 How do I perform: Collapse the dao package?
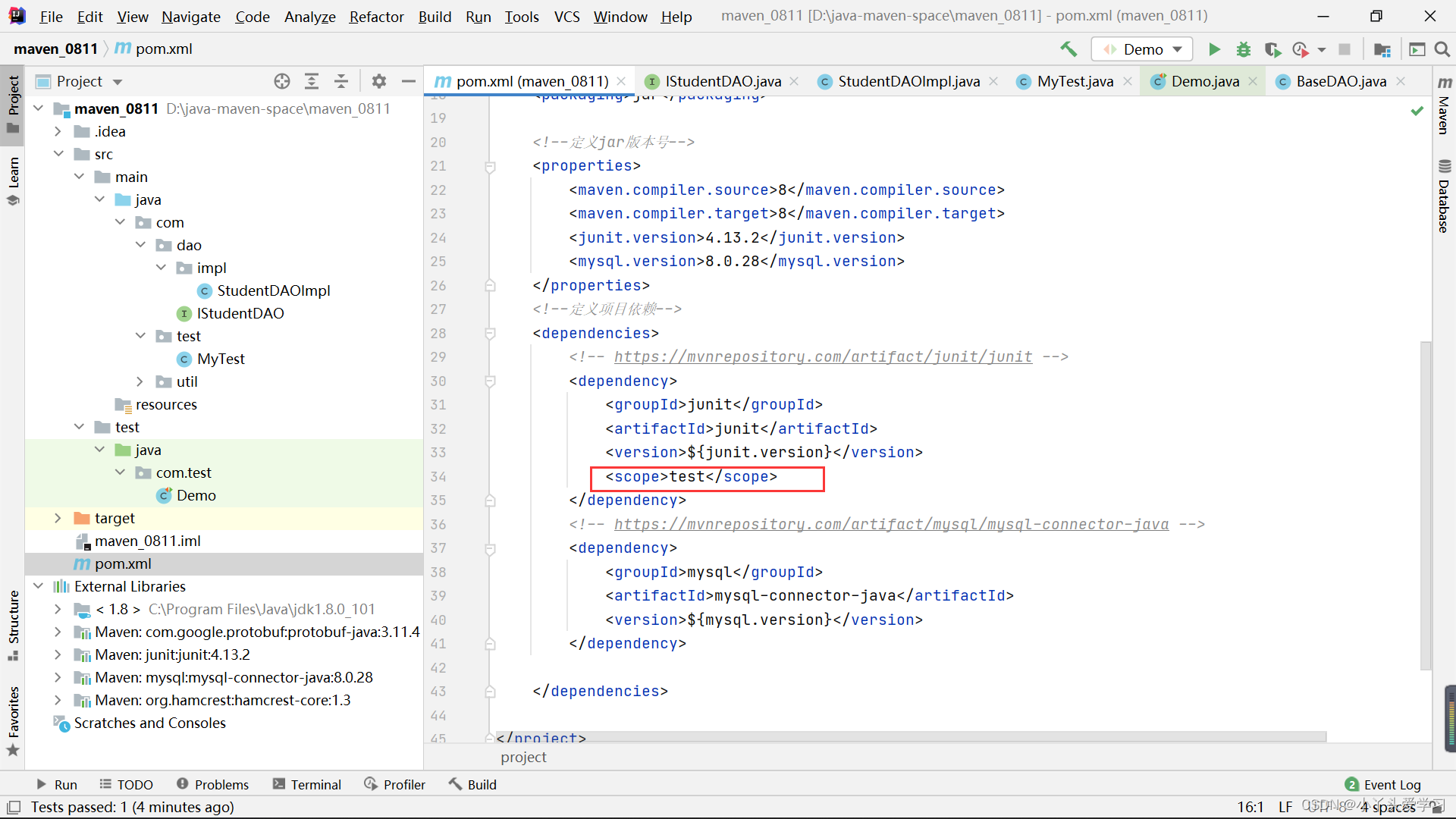point(140,245)
